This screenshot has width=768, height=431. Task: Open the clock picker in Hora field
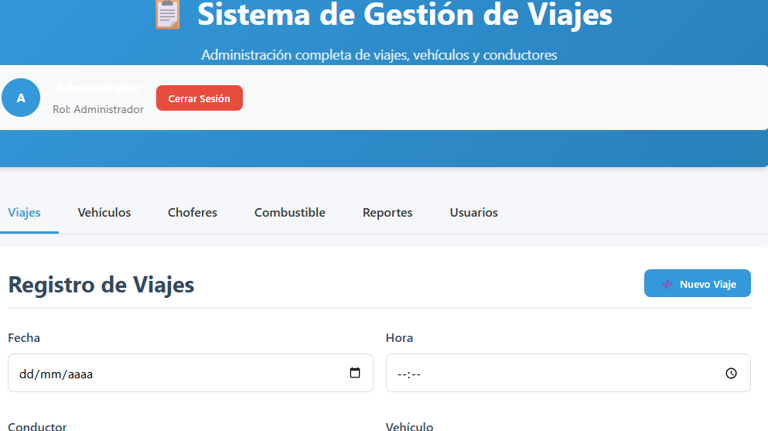(x=731, y=373)
